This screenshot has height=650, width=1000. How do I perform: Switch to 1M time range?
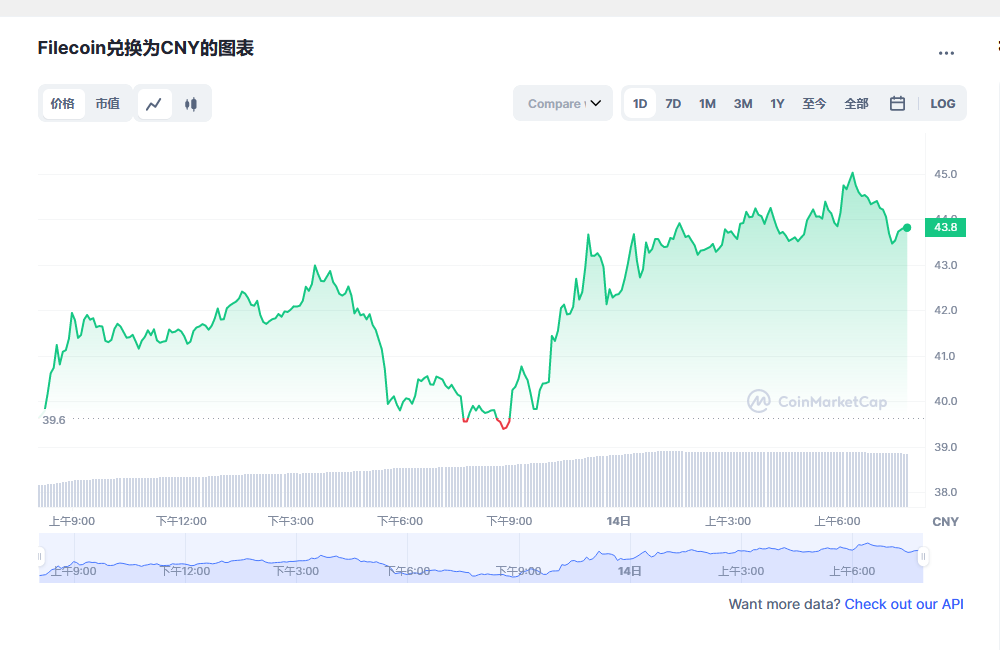pos(707,103)
